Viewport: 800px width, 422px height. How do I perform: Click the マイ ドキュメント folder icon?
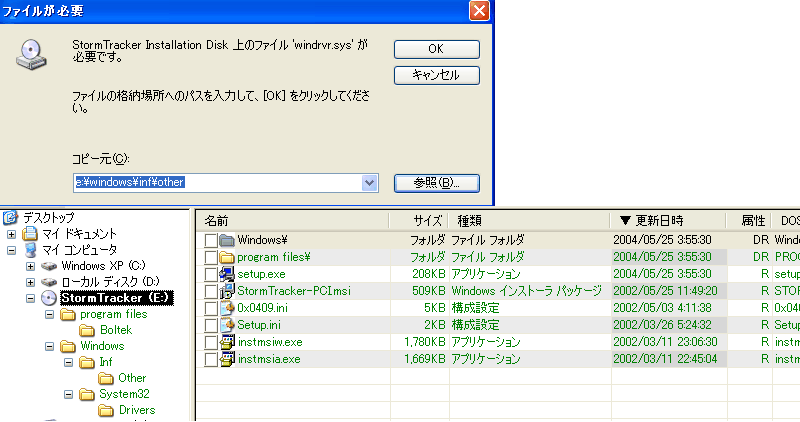31,234
